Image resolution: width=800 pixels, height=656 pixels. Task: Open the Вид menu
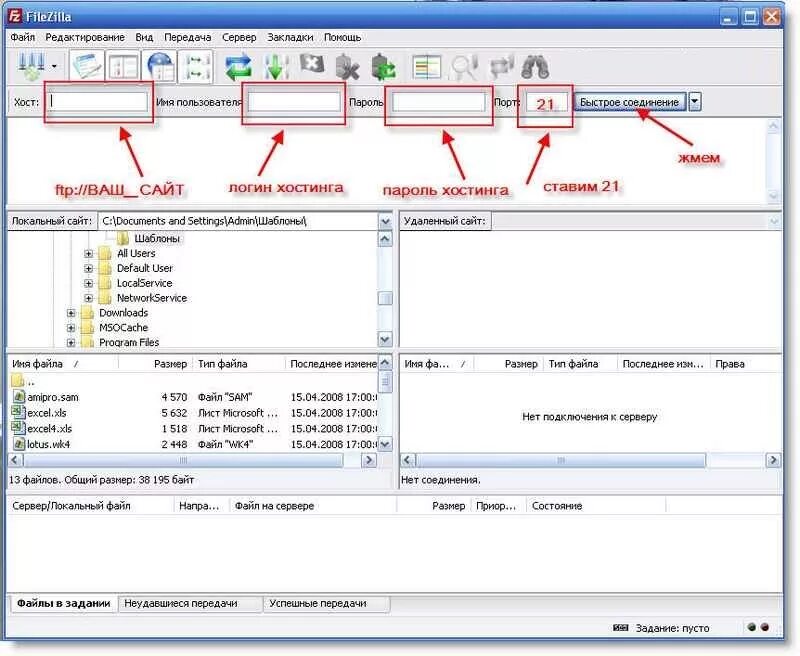(144, 37)
